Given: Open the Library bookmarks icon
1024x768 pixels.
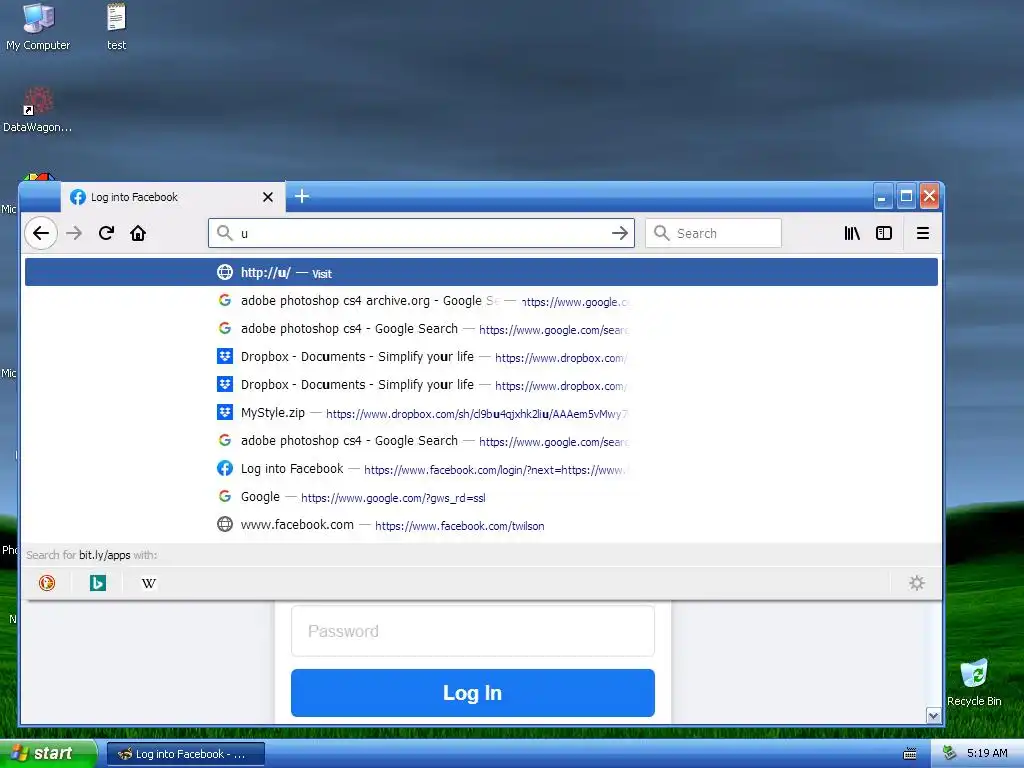Looking at the screenshot, I should pyautogui.click(x=852, y=233).
